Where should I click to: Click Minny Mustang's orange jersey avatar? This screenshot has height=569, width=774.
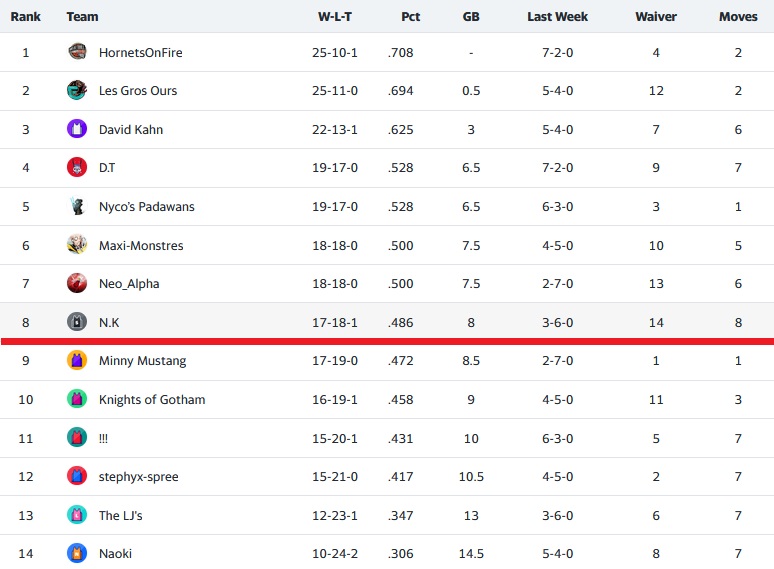(77, 360)
